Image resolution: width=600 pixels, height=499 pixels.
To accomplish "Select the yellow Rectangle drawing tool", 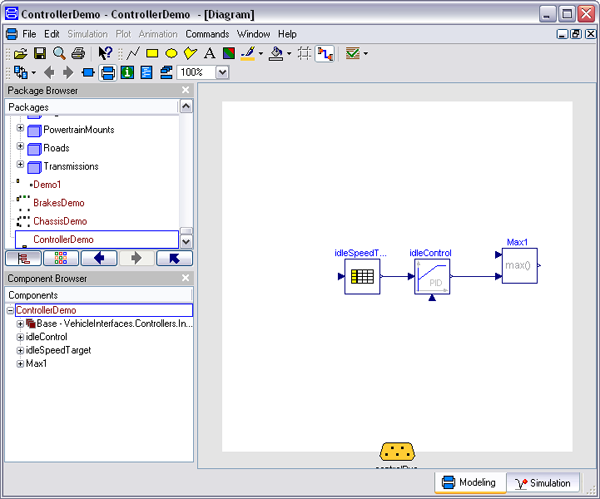I will [x=152, y=53].
